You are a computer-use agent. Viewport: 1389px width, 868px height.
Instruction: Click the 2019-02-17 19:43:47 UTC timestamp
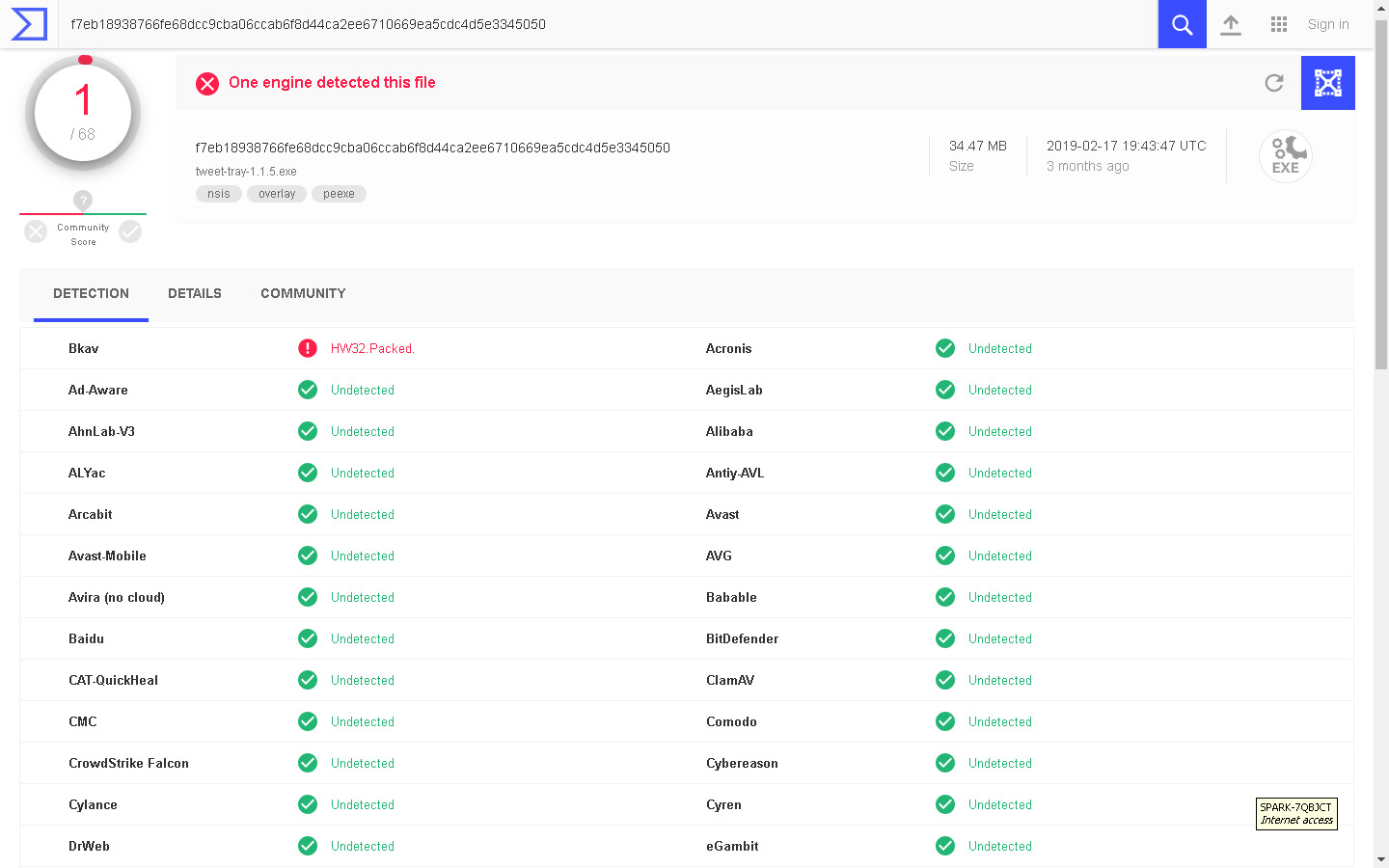pyautogui.click(x=1127, y=146)
